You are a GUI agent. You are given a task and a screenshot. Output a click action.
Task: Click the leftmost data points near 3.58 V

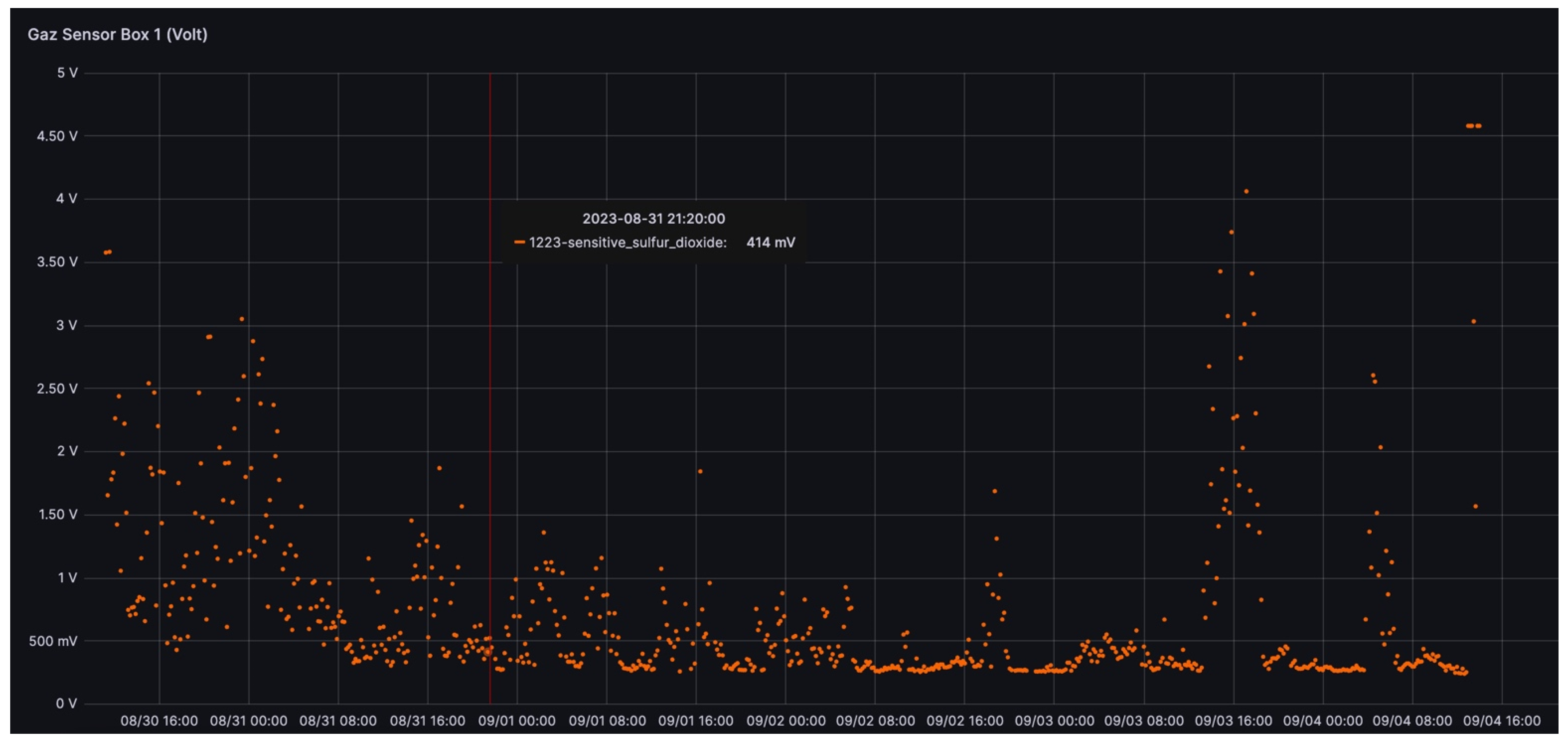(x=108, y=252)
